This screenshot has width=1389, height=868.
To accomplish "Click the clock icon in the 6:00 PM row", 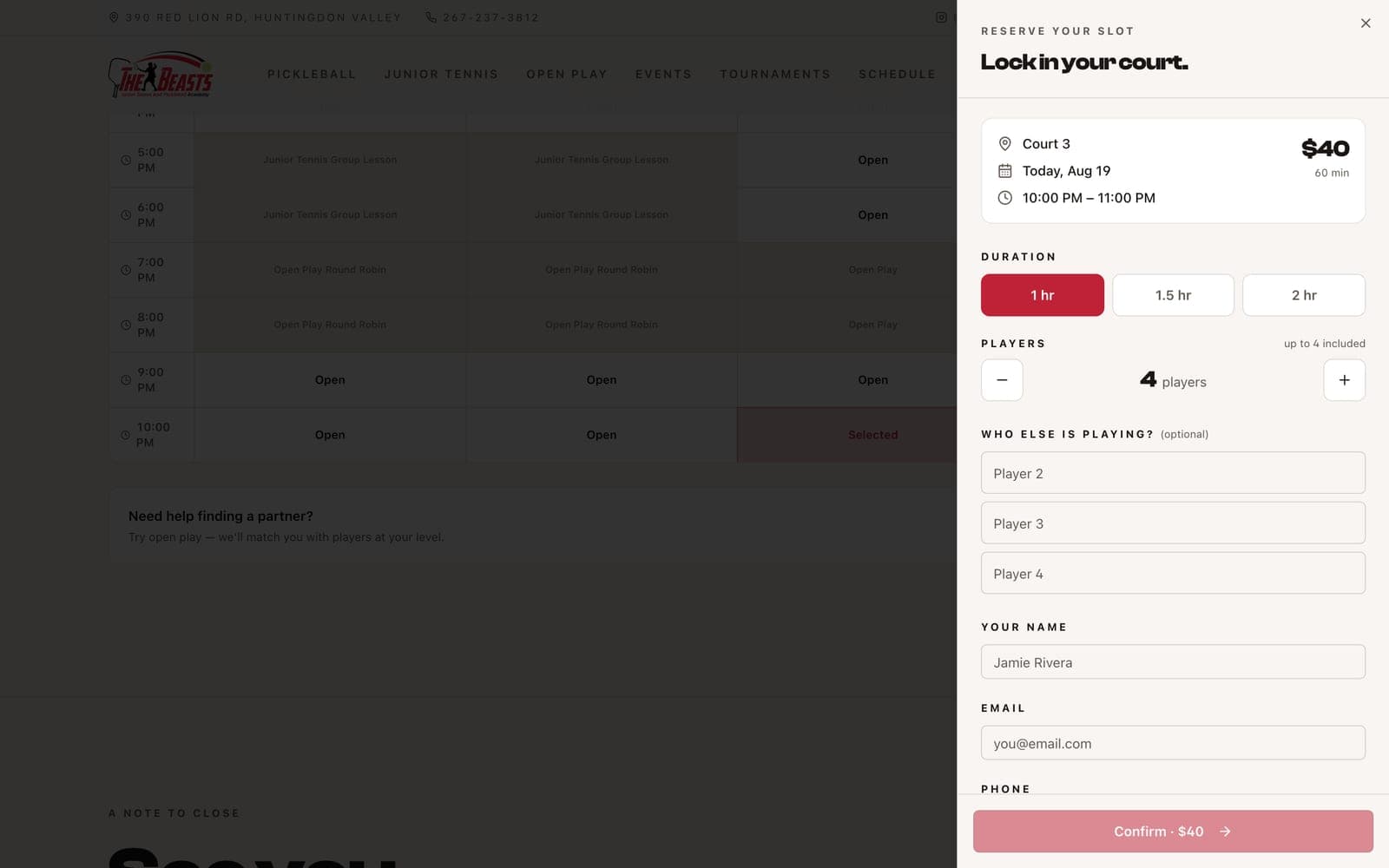I will click(x=126, y=215).
